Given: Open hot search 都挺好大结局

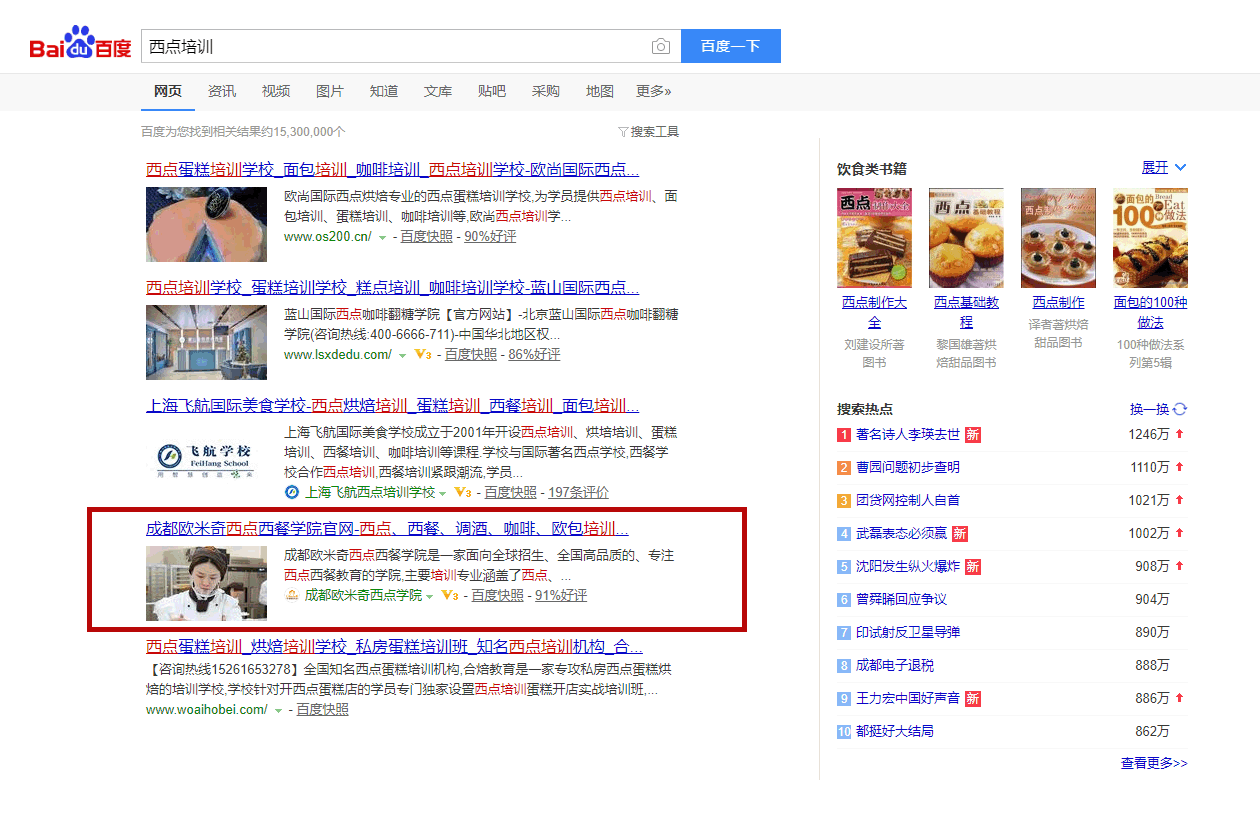Looking at the screenshot, I should [895, 731].
